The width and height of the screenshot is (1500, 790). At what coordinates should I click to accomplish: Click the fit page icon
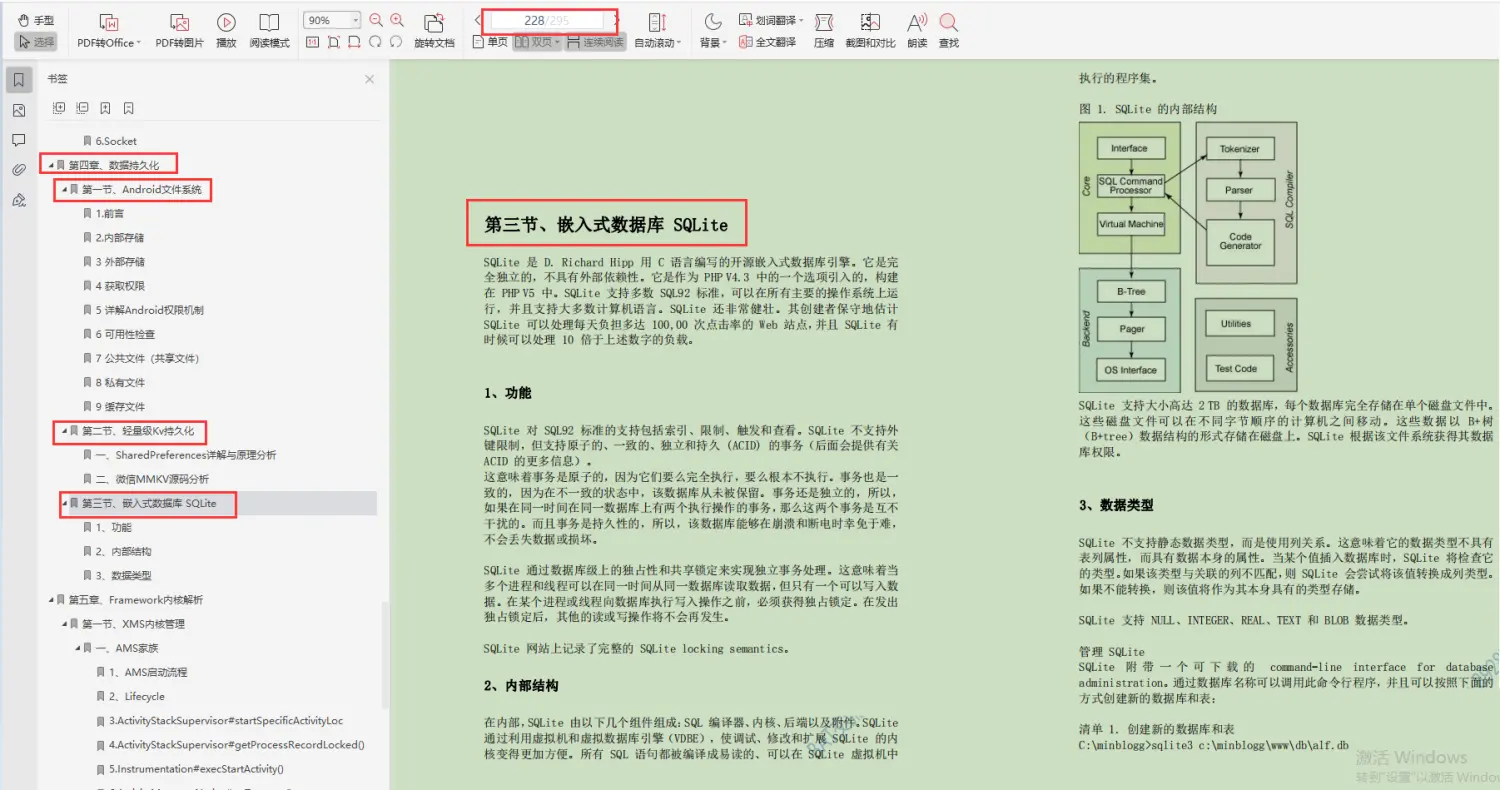[333, 42]
